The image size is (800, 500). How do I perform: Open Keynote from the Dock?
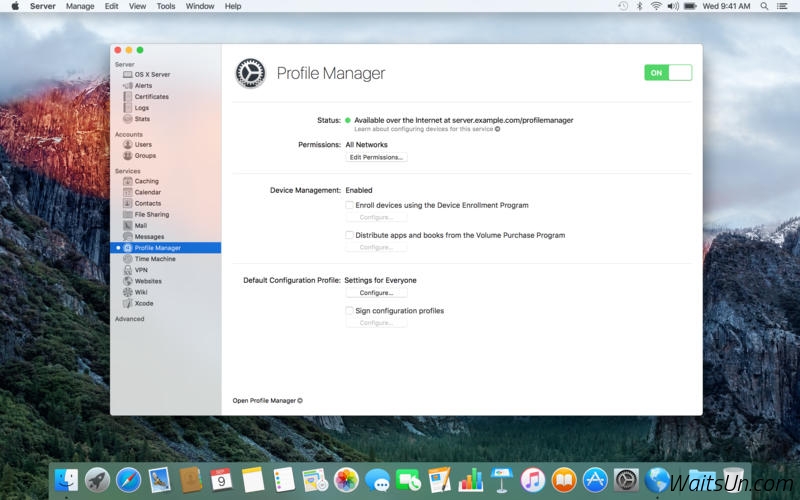[x=502, y=480]
